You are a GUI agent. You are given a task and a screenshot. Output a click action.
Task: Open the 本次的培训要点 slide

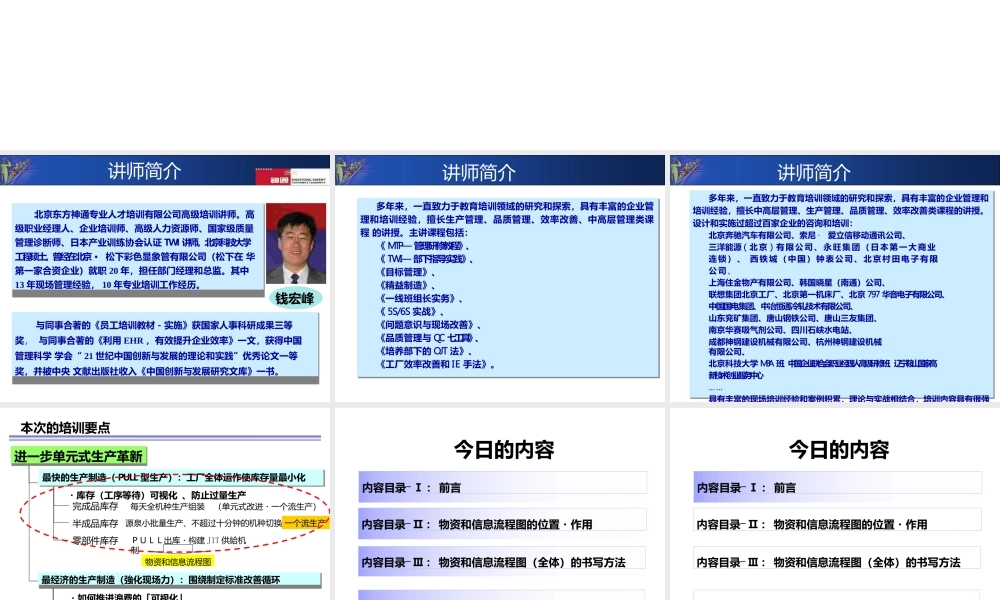[165, 504]
